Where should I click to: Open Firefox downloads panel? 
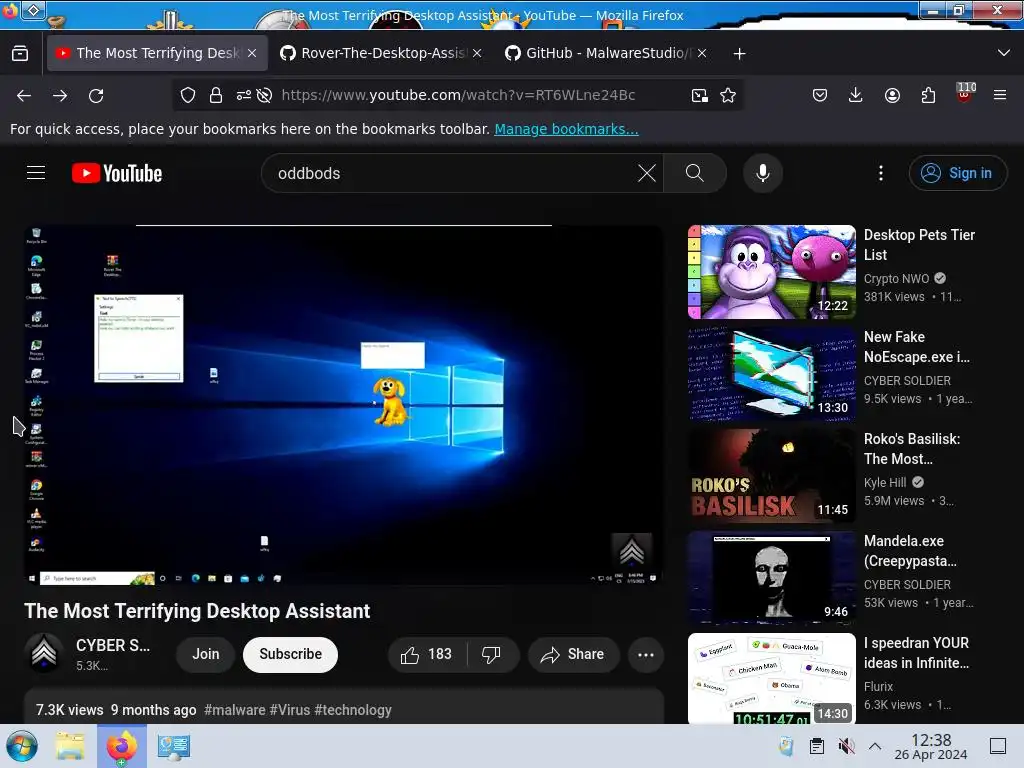coord(856,95)
